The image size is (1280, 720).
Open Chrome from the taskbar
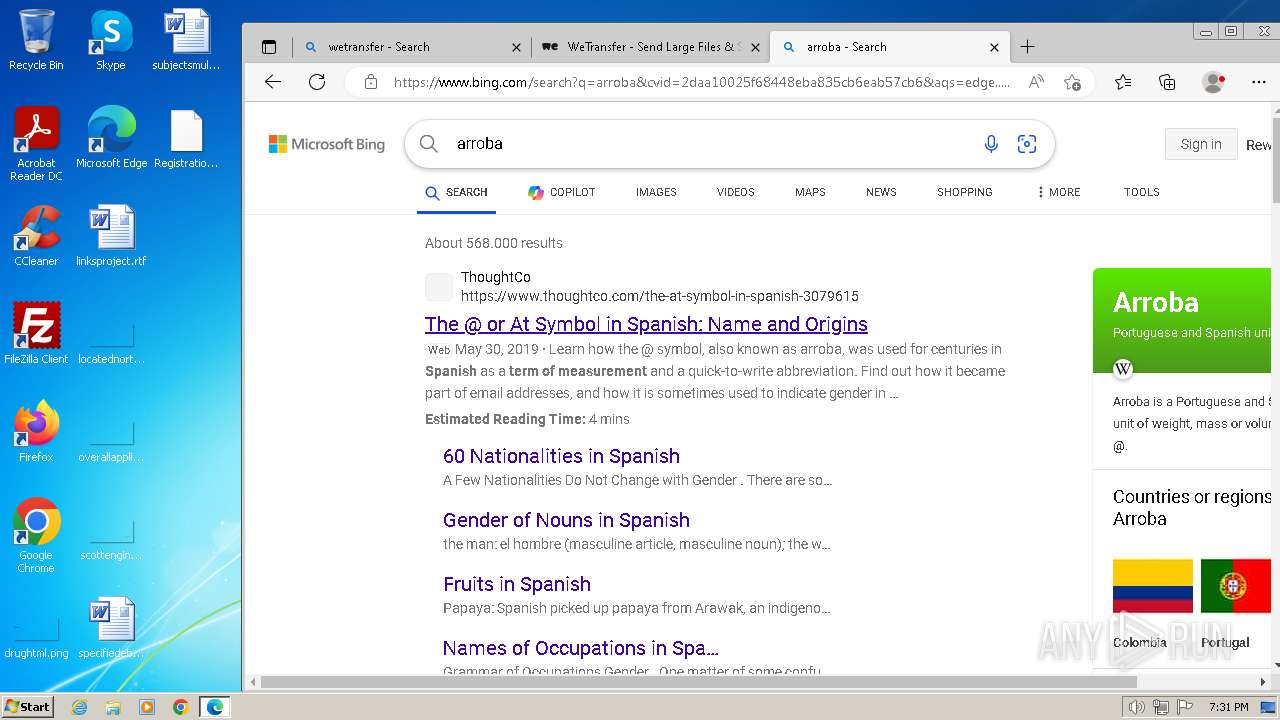coord(180,707)
